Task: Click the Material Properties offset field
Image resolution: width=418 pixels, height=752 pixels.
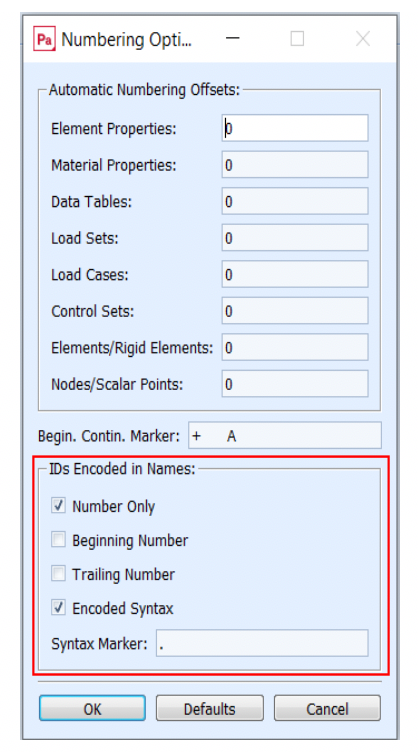Action: 295,164
